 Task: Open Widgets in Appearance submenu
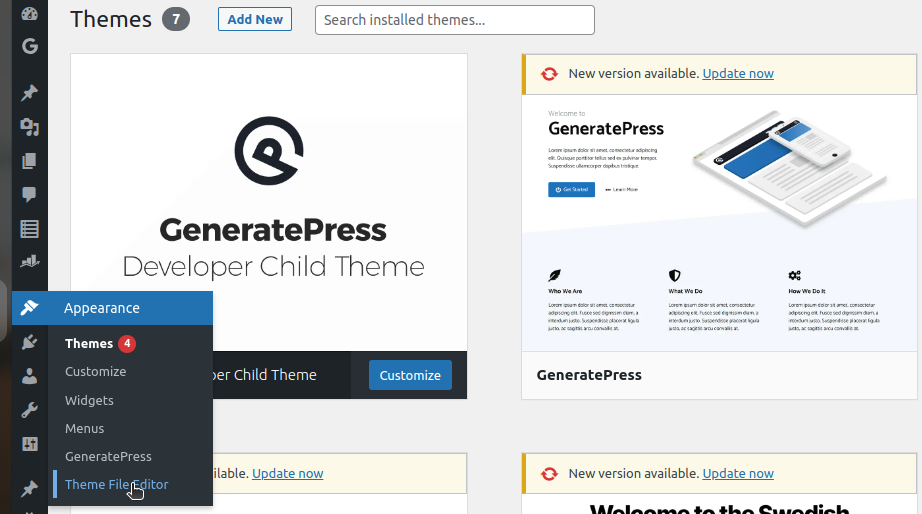89,400
